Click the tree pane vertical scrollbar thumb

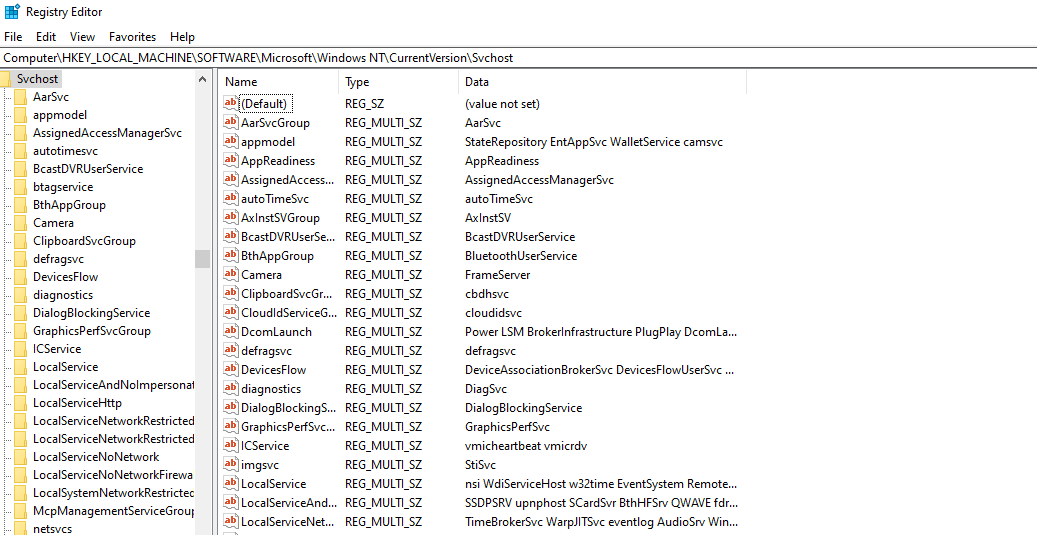point(202,259)
